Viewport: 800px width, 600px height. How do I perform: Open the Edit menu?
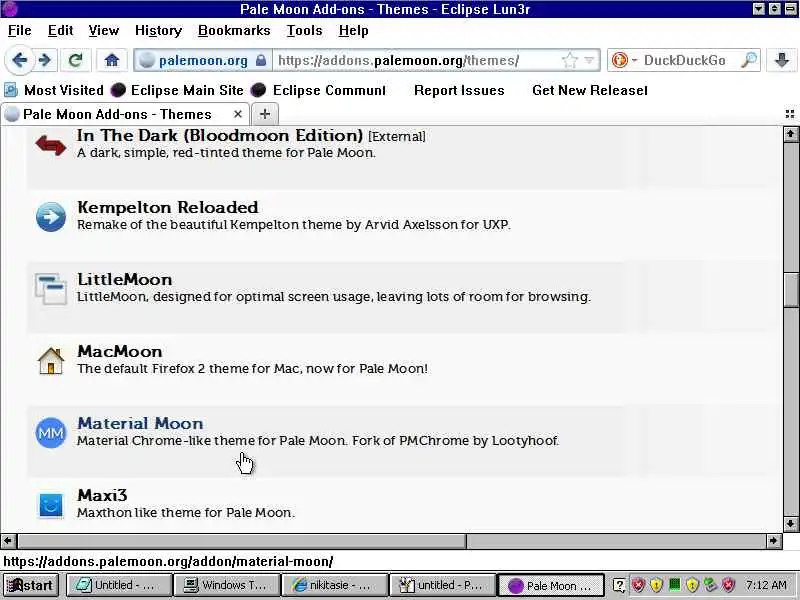point(60,31)
